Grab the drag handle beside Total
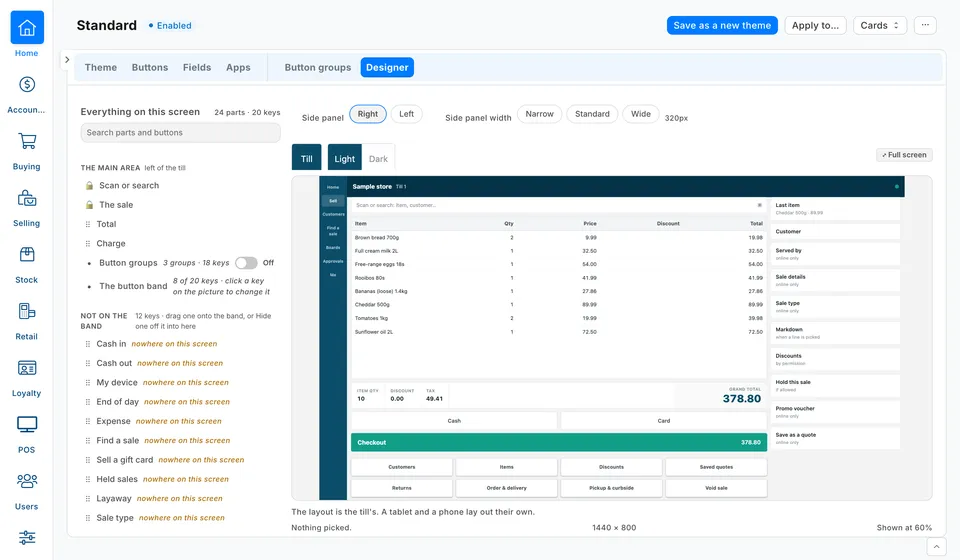Screen dimensions: 960x560 [x=88, y=225]
